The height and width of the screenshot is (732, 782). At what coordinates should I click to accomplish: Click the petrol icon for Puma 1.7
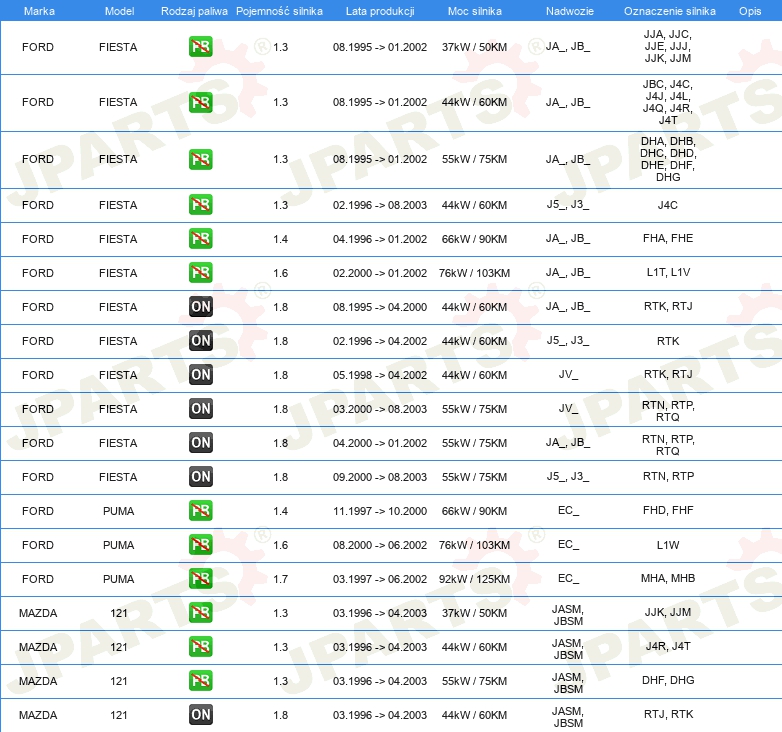pyautogui.click(x=200, y=578)
